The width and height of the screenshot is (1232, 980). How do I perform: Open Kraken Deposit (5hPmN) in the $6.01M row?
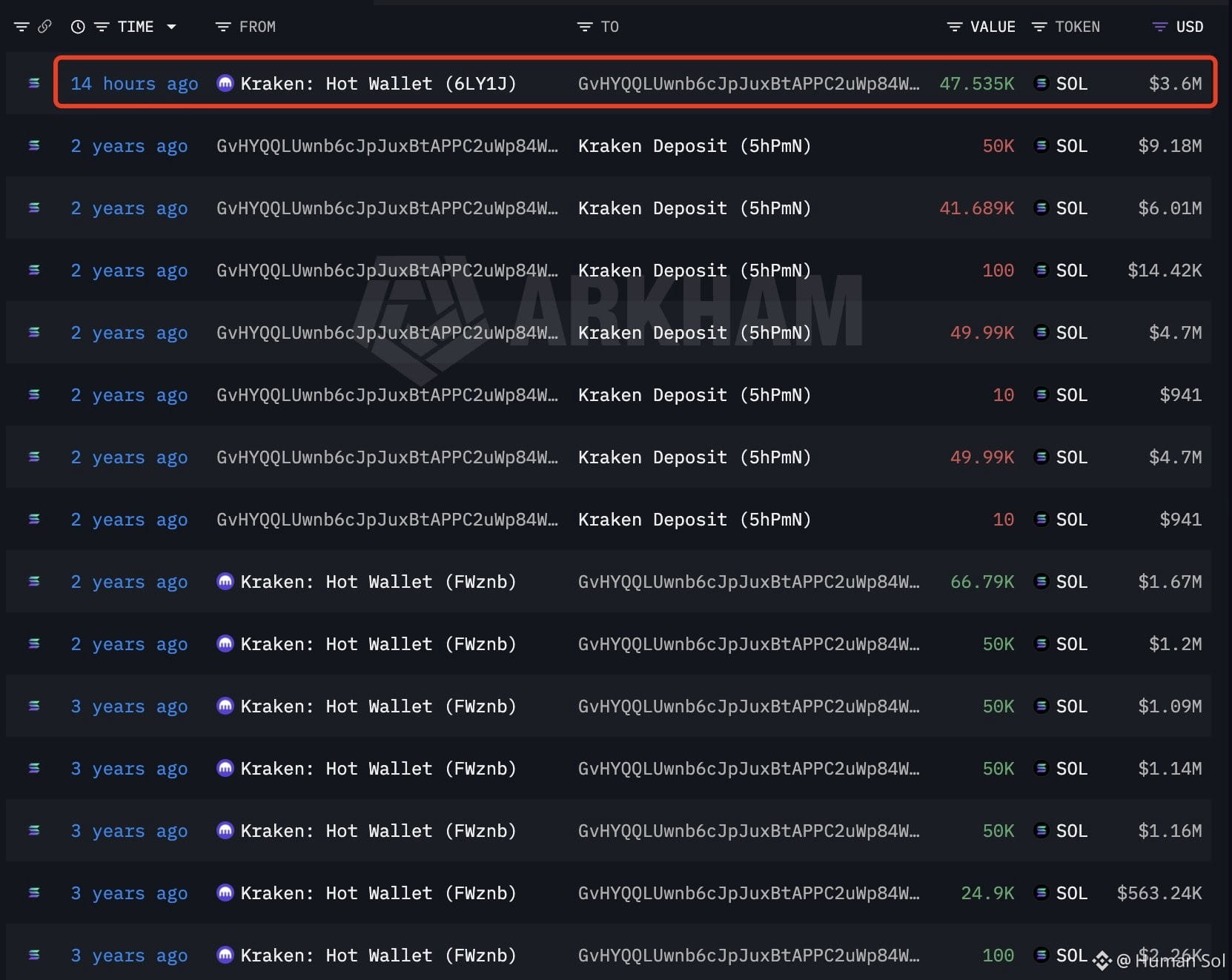695,208
